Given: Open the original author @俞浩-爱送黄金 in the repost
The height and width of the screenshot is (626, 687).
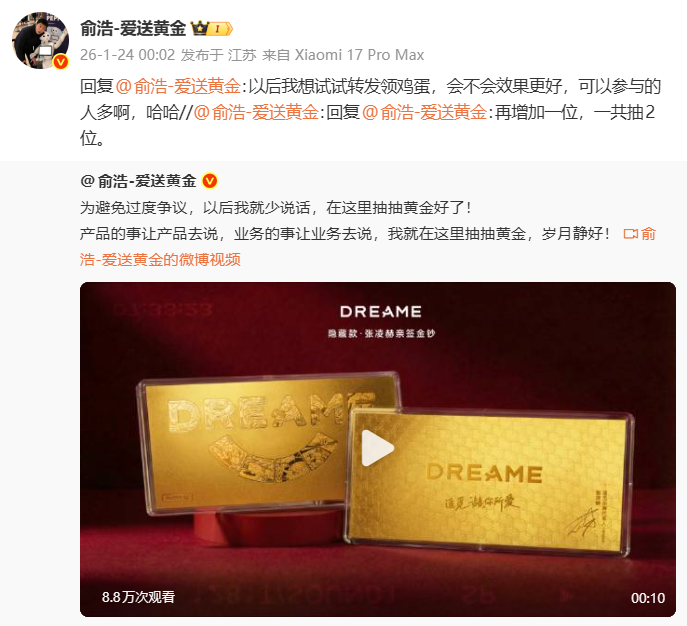Looking at the screenshot, I should click(x=138, y=181).
